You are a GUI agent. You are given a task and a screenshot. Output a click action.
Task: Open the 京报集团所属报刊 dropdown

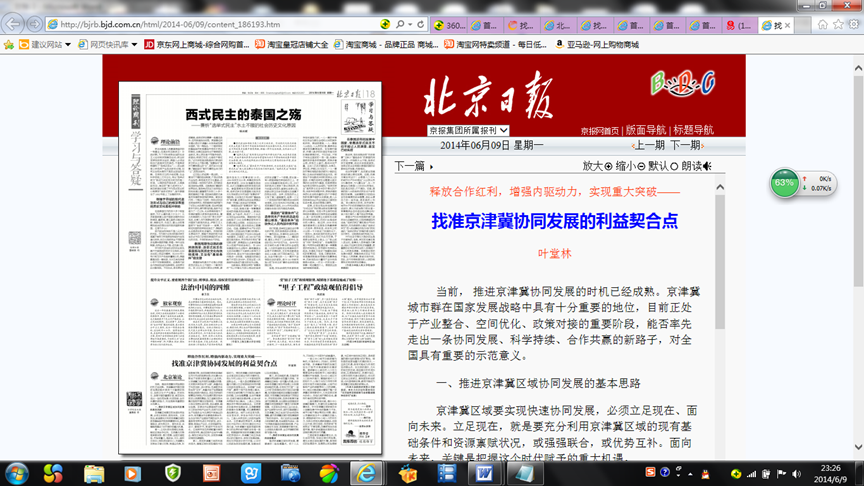click(468, 130)
